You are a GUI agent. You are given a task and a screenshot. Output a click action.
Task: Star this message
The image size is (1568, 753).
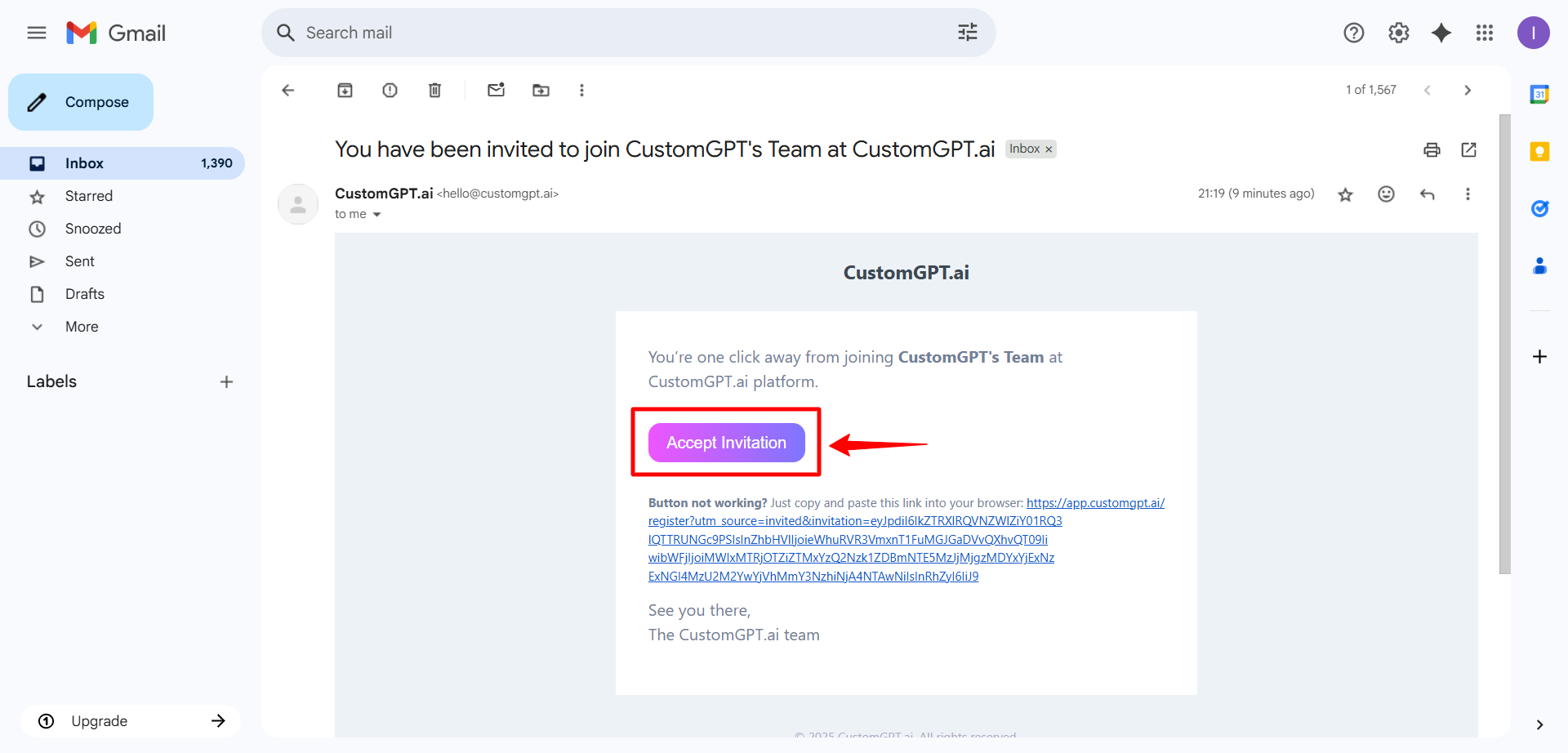(x=1346, y=194)
